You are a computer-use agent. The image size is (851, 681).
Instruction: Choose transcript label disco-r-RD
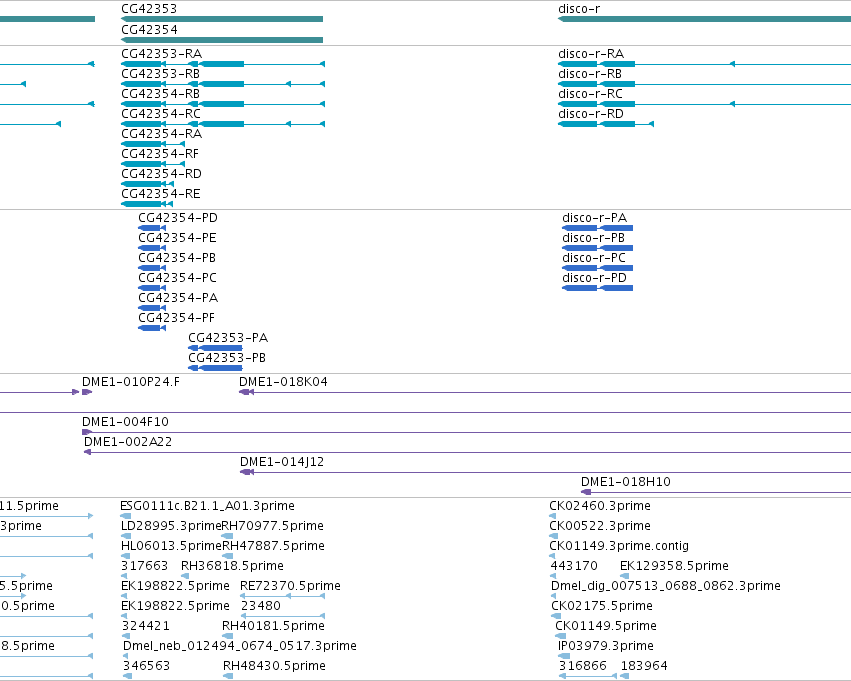[x=591, y=114]
